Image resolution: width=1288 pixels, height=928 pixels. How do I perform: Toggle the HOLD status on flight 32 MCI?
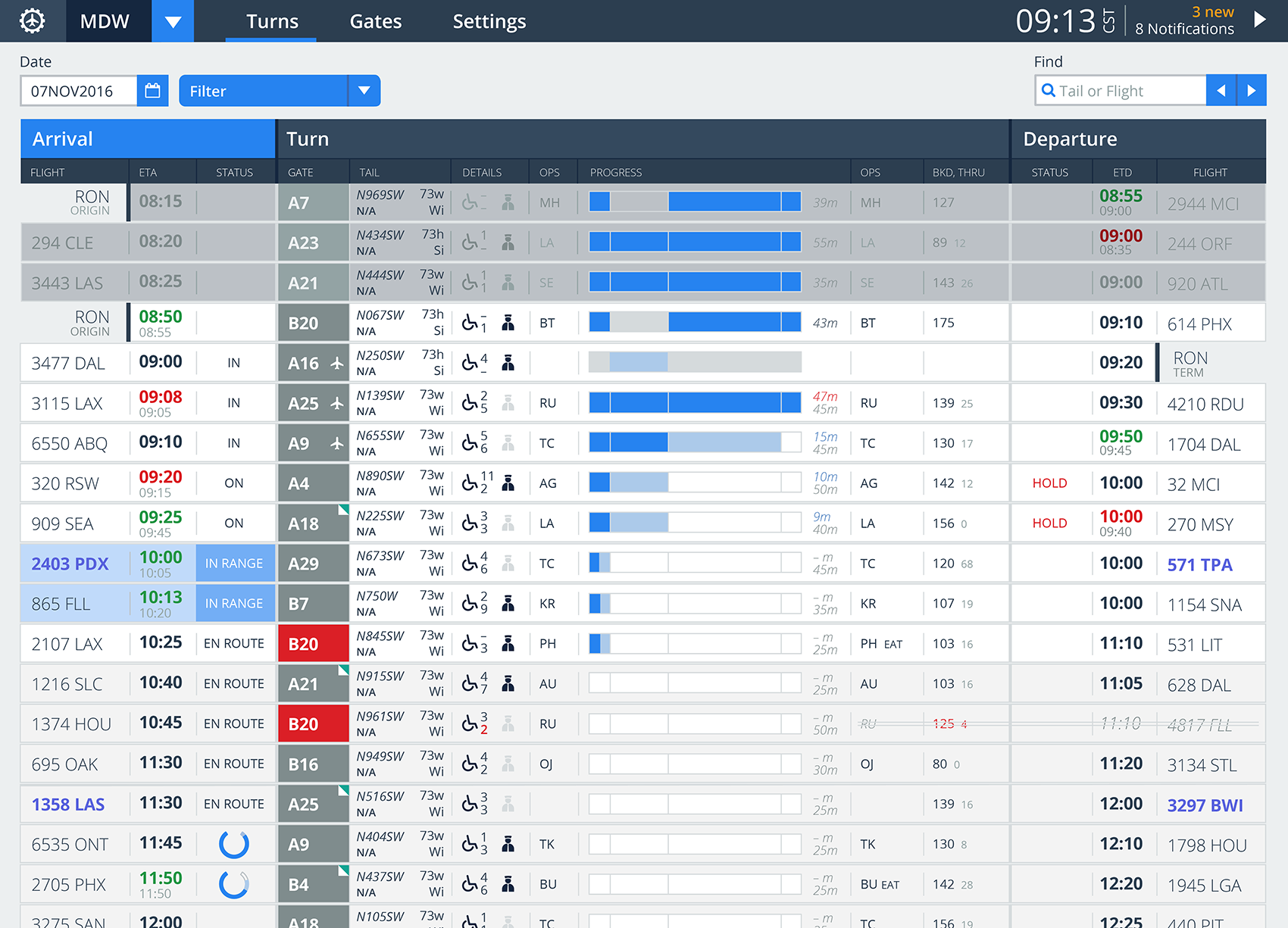(1049, 483)
